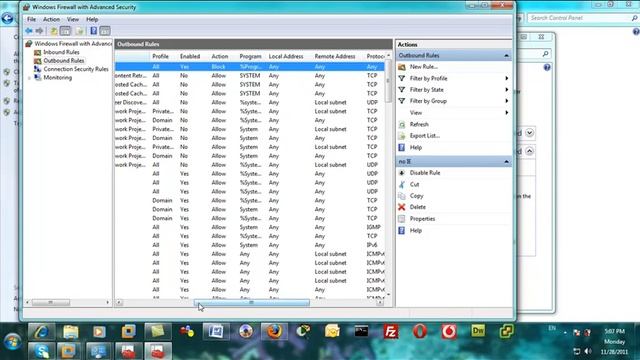Click the rules list vertical scrollbar thumb
640x360 pixels.
[x=388, y=82]
